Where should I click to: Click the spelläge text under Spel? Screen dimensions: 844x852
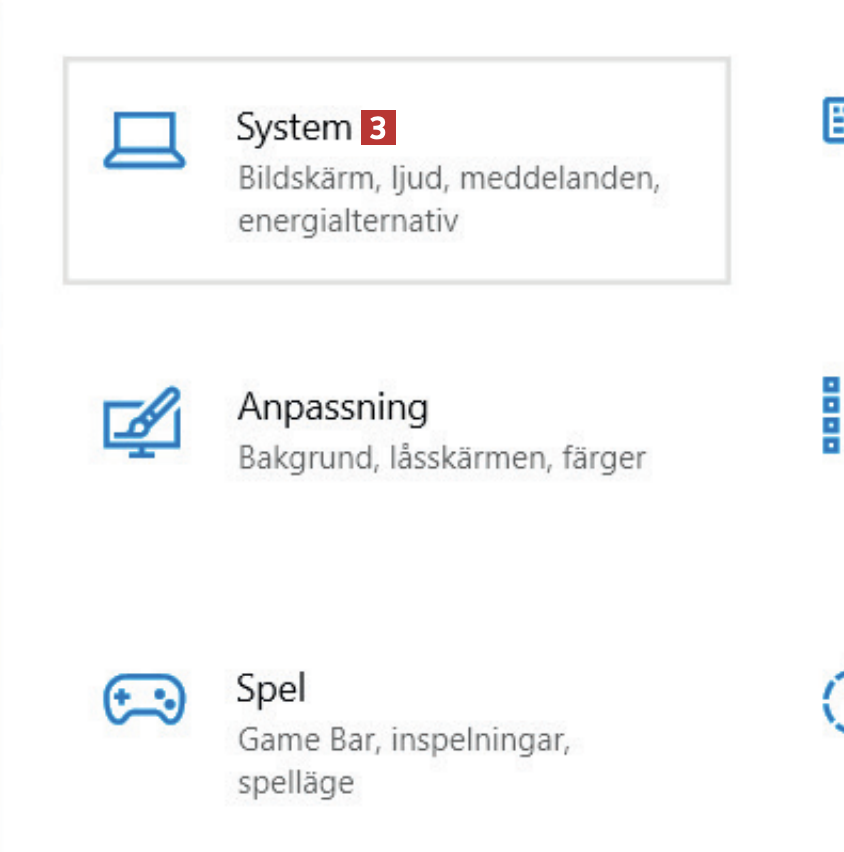click(x=295, y=782)
